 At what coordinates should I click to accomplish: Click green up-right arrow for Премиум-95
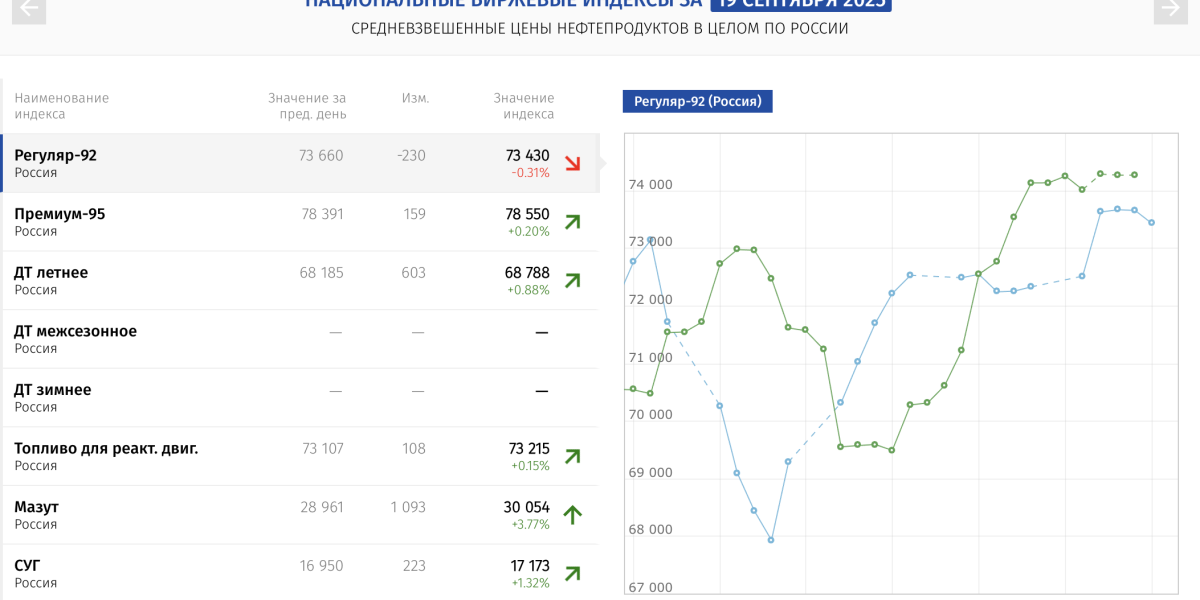click(x=573, y=222)
